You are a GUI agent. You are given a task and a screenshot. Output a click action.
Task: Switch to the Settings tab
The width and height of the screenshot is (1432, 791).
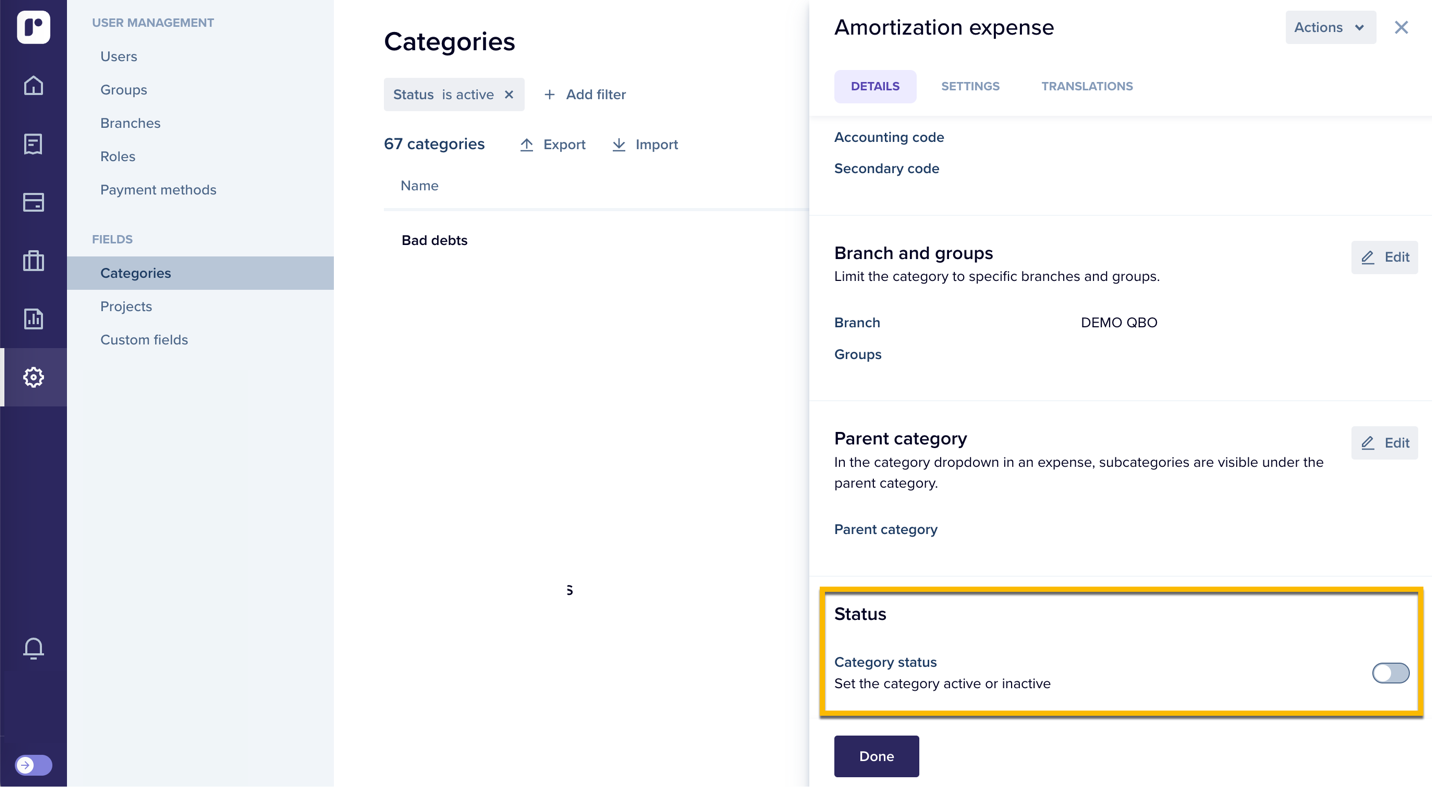pyautogui.click(x=970, y=86)
